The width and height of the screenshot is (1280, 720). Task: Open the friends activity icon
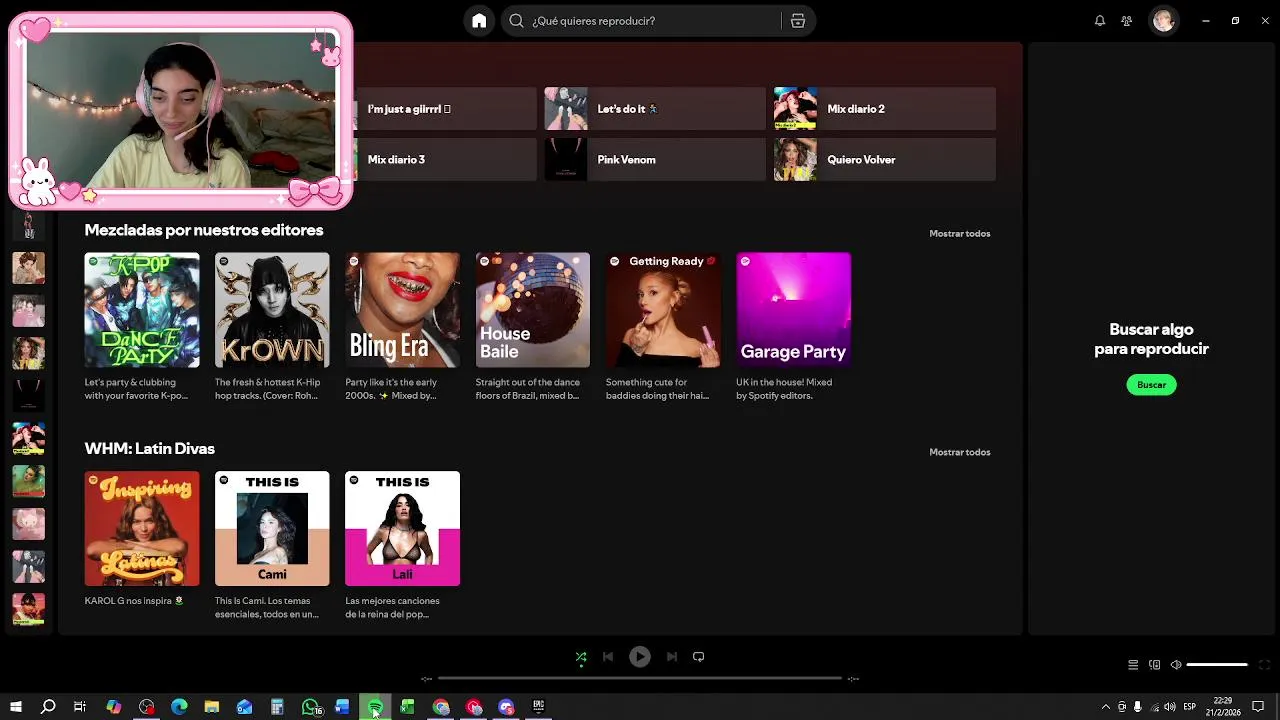pyautogui.click(x=1127, y=21)
